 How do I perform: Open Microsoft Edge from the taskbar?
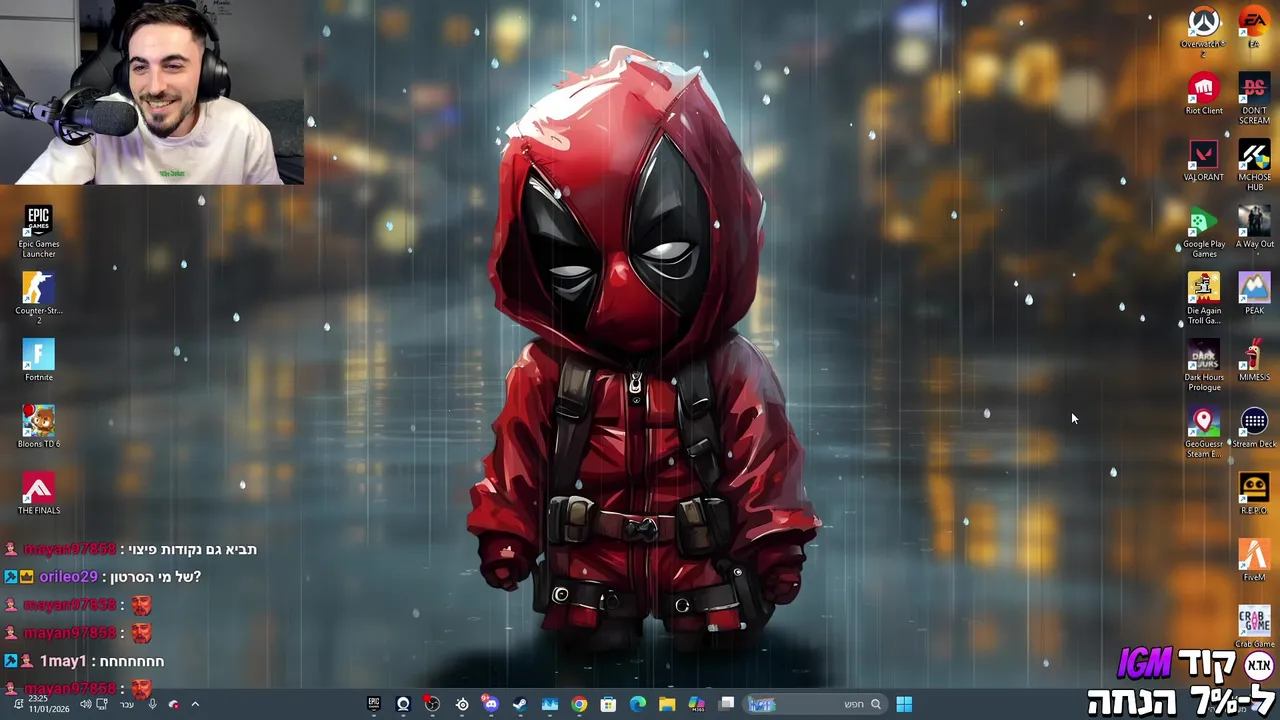click(x=638, y=704)
